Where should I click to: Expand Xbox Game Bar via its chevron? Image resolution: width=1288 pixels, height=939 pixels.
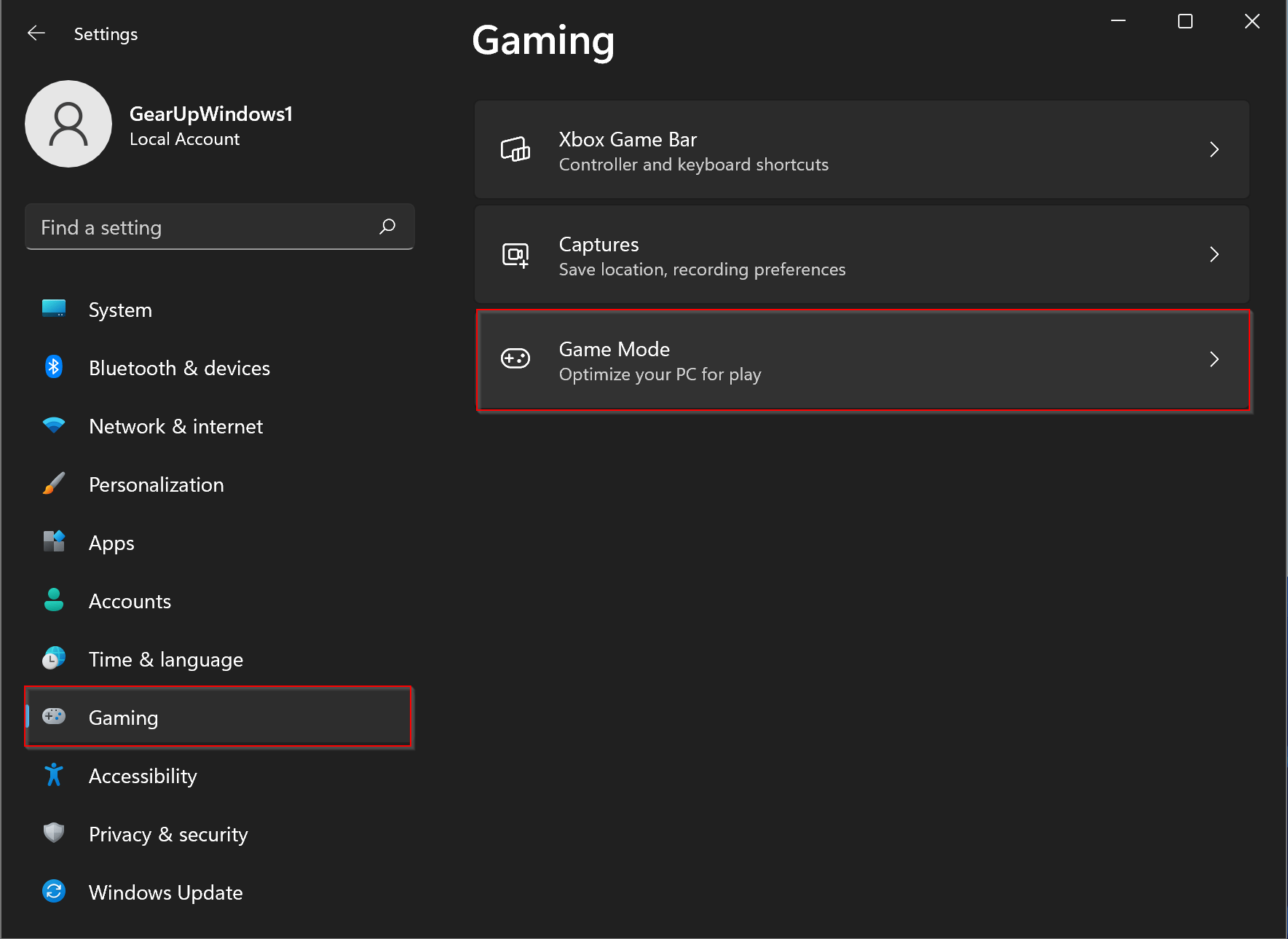click(1214, 149)
